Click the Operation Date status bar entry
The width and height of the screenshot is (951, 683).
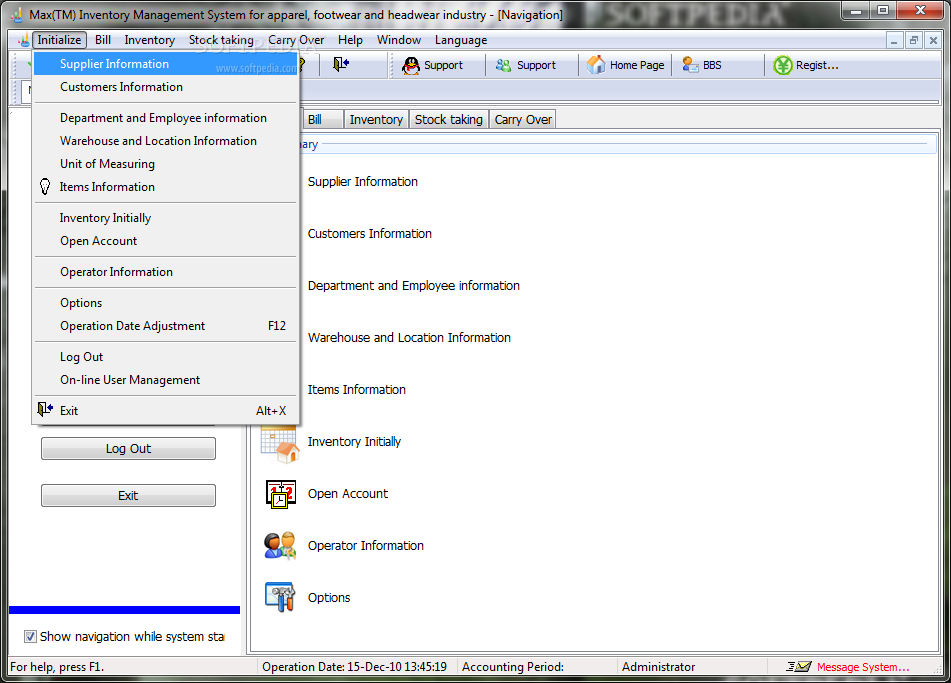354,667
